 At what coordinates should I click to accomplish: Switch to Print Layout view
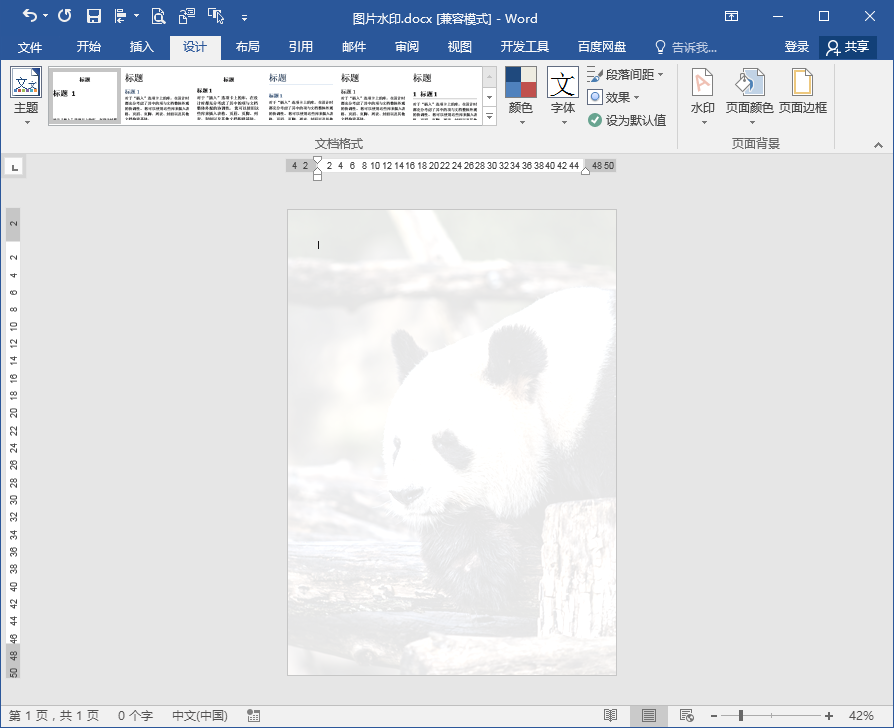point(649,715)
